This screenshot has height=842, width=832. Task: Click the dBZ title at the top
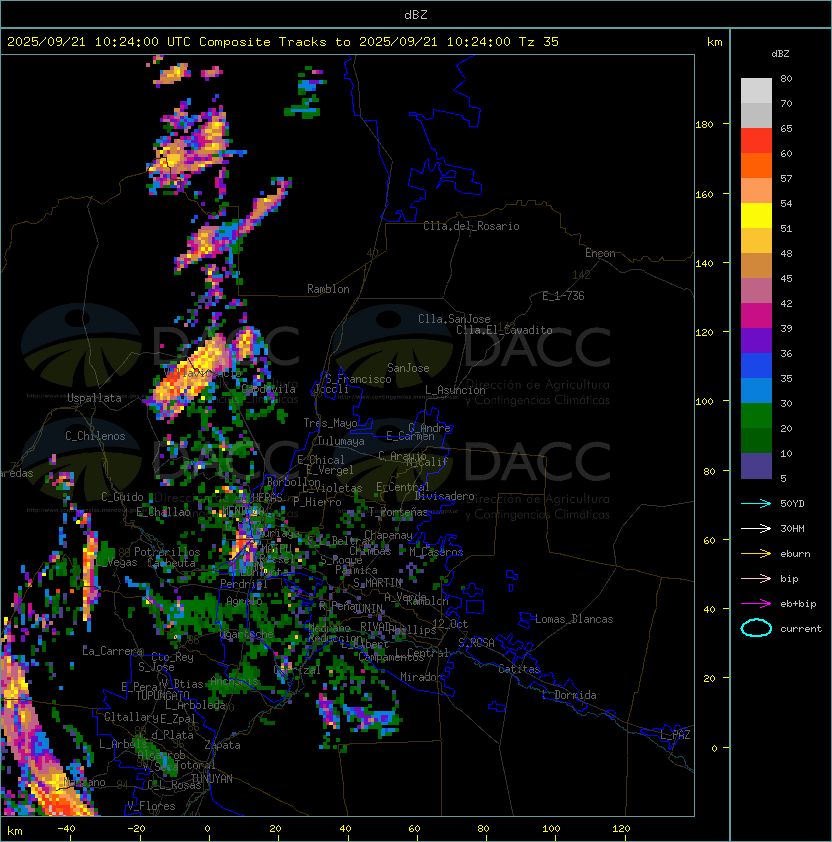click(416, 14)
